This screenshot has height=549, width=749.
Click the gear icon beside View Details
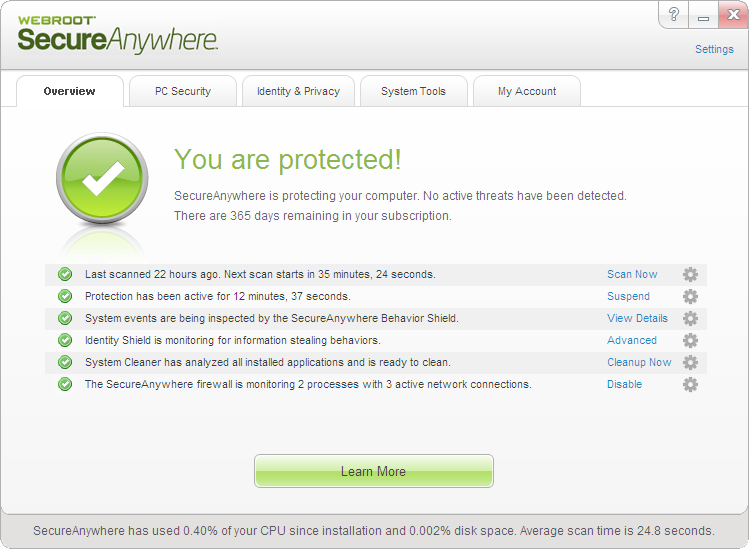(x=690, y=318)
